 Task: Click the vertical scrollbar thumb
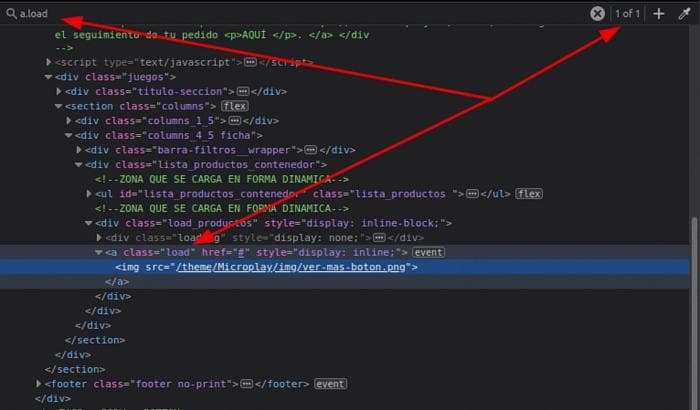(x=693, y=313)
